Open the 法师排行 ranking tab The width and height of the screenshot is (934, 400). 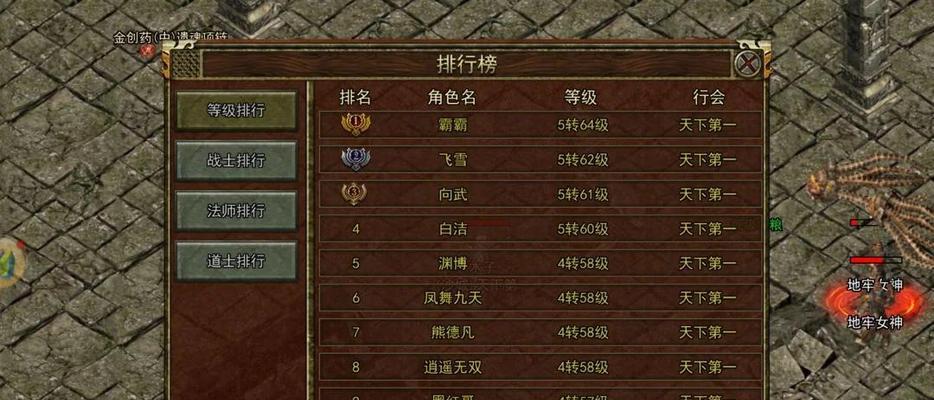pyautogui.click(x=236, y=211)
